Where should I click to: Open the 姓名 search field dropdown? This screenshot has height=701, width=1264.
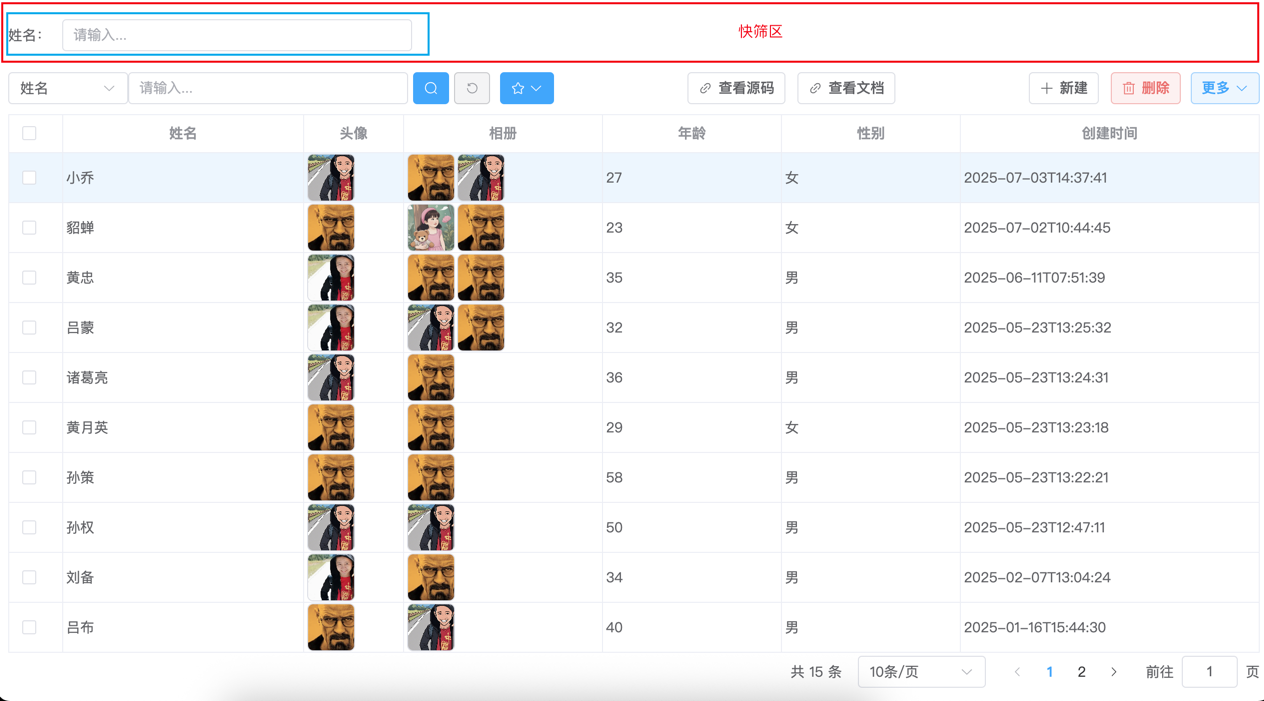click(x=67, y=88)
